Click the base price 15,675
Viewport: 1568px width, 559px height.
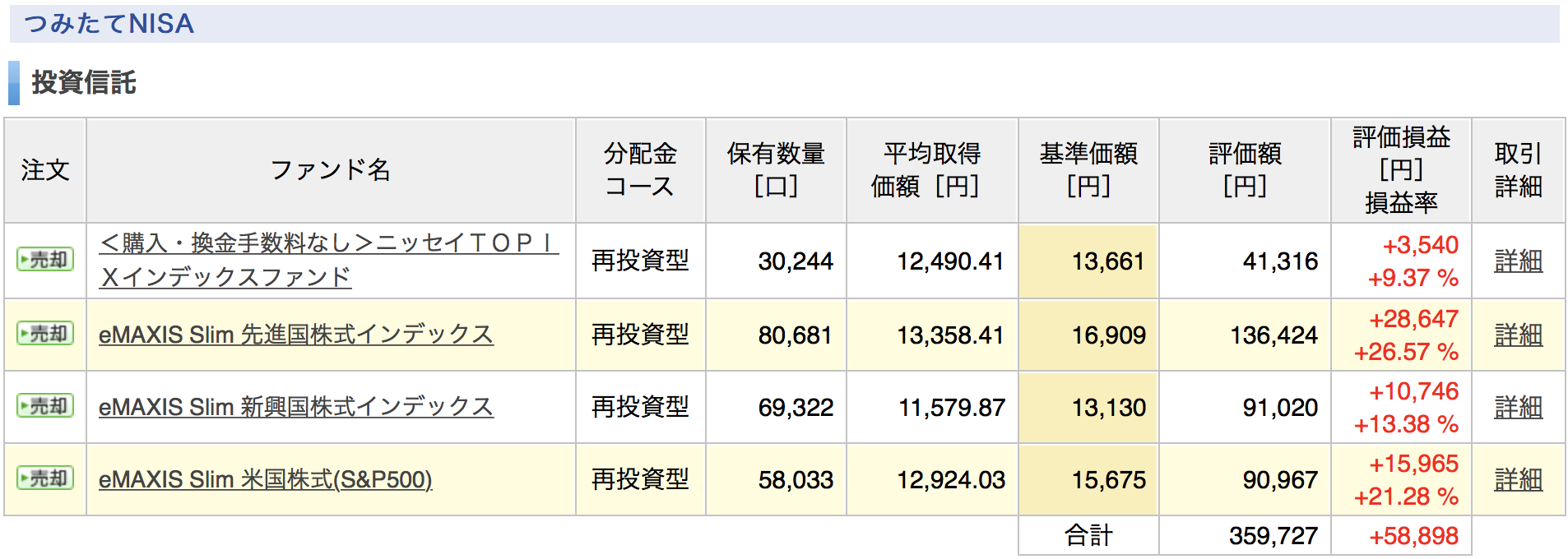point(1108,480)
